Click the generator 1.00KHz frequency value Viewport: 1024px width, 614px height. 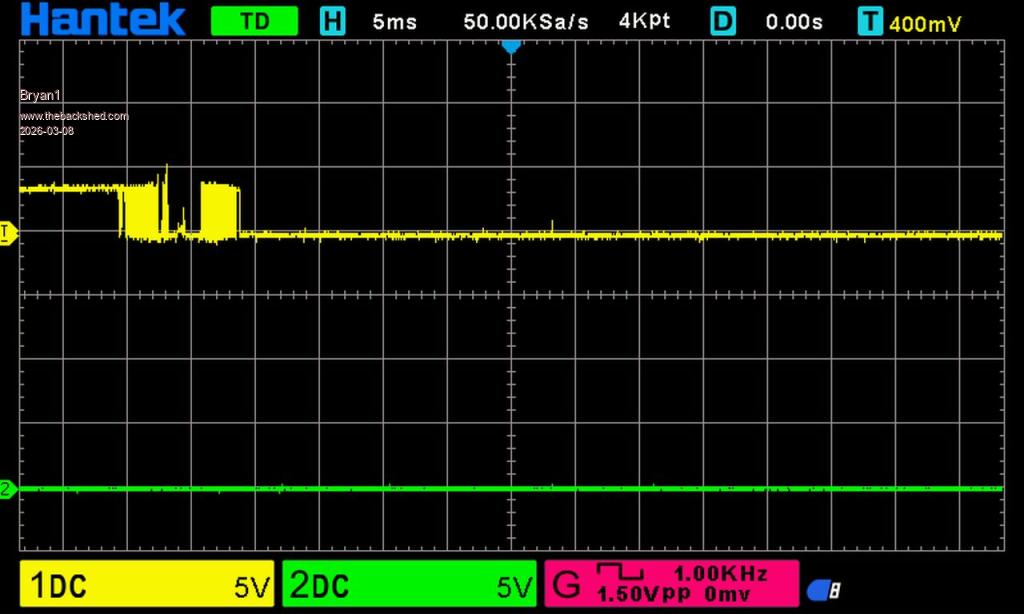720,574
